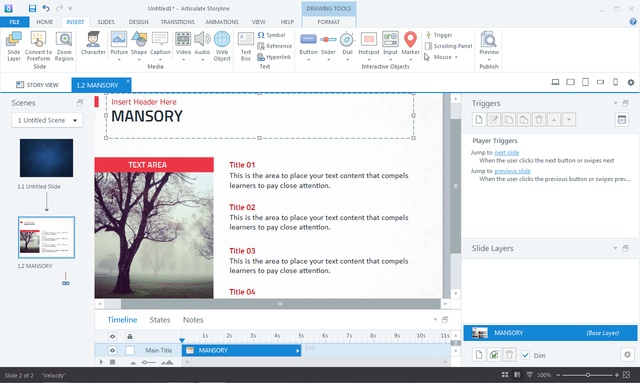The height and width of the screenshot is (383, 640).
Task: Undo the last action
Action: click(x=46, y=9)
